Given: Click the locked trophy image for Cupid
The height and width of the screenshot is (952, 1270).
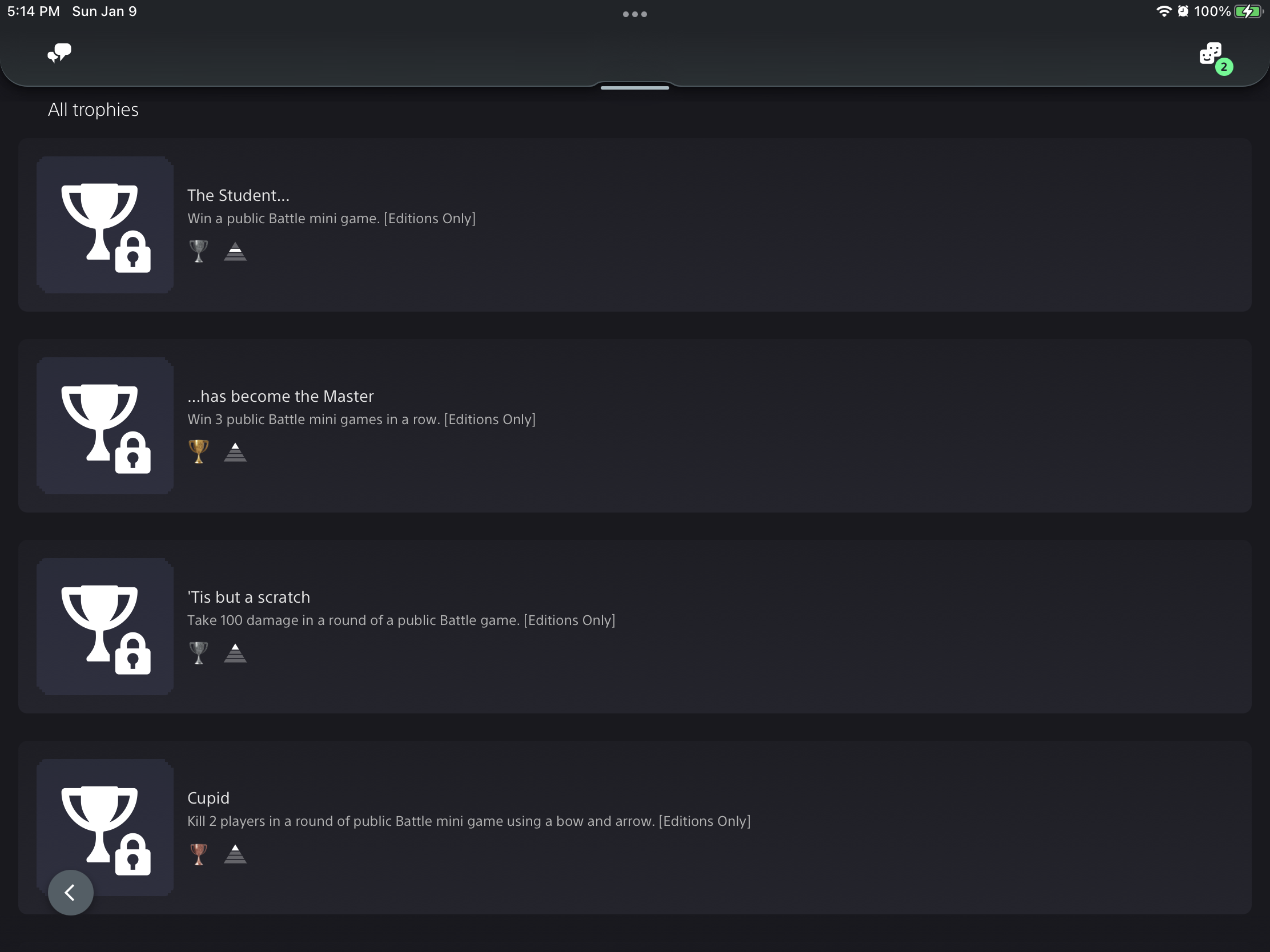Looking at the screenshot, I should [x=105, y=826].
